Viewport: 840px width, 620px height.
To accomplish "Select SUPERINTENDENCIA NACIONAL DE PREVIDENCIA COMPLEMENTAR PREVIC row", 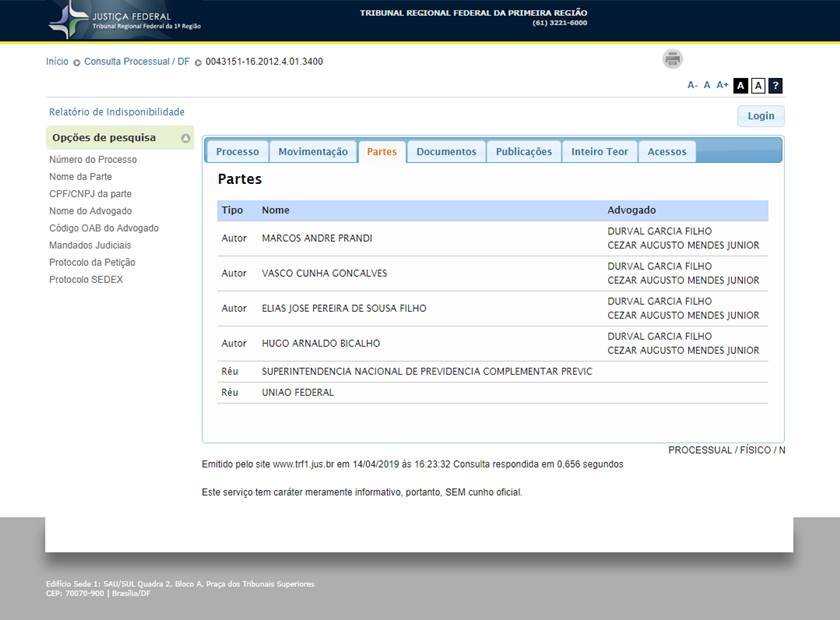I will (492, 371).
